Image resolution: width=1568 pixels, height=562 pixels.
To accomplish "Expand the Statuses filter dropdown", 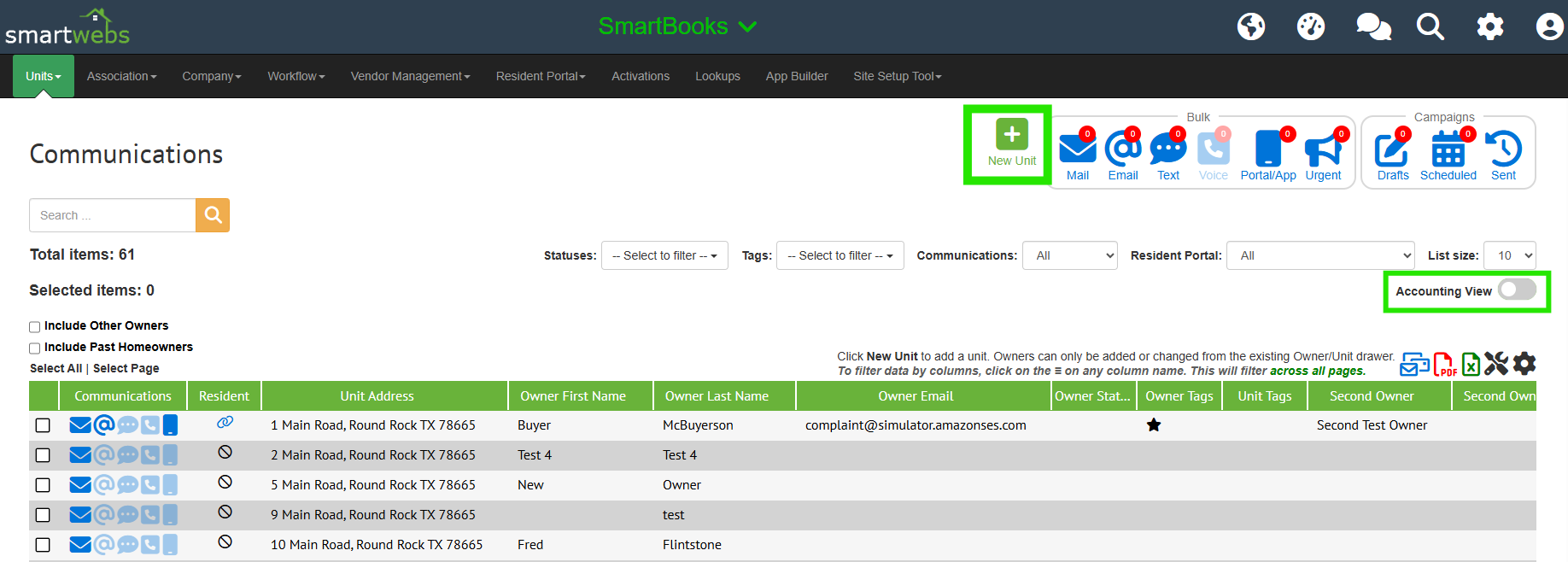I will click(664, 255).
